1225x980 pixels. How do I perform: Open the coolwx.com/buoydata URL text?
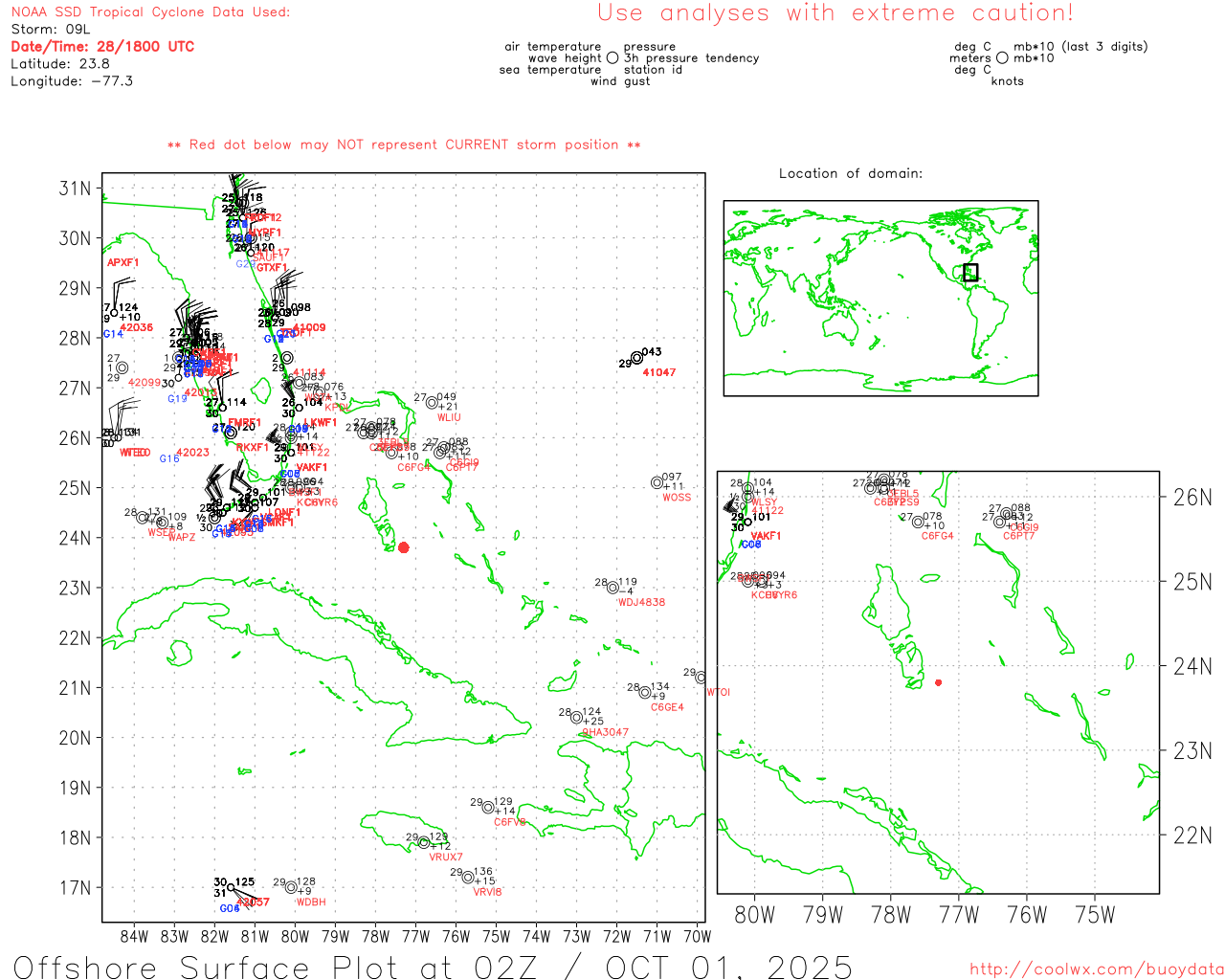point(1097,969)
